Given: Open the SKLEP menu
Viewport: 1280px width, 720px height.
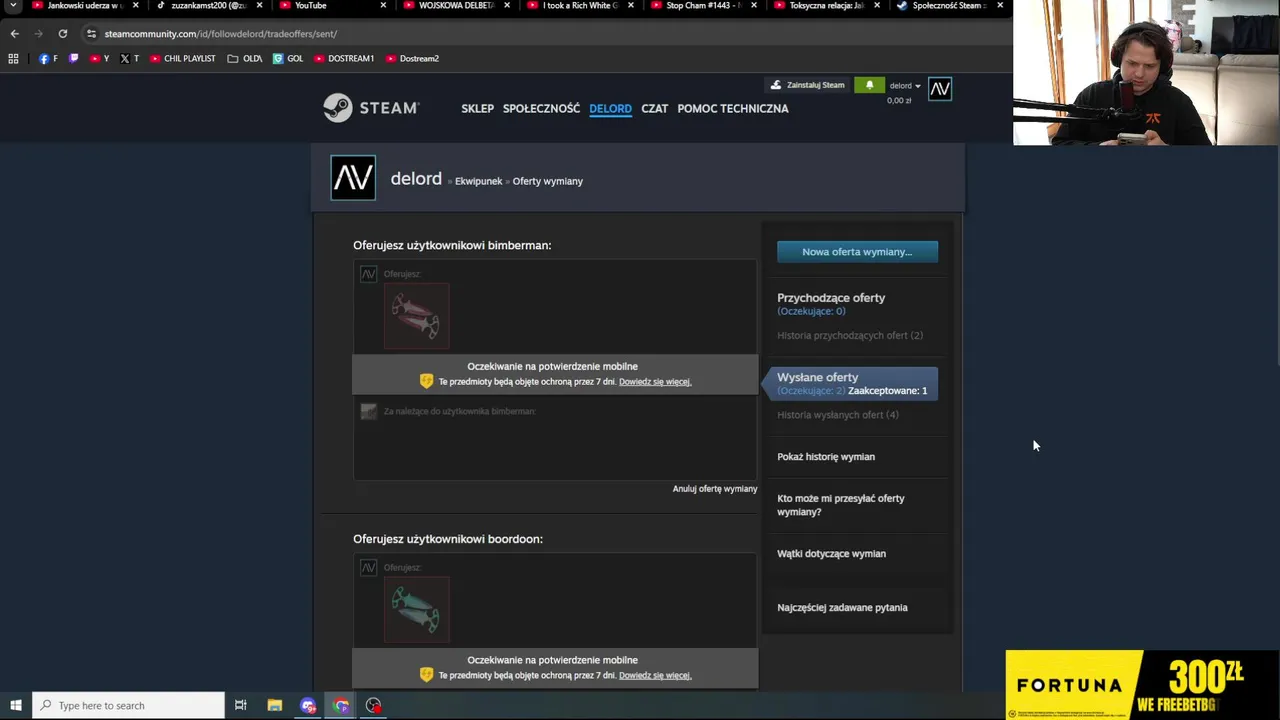Looking at the screenshot, I should 477,108.
